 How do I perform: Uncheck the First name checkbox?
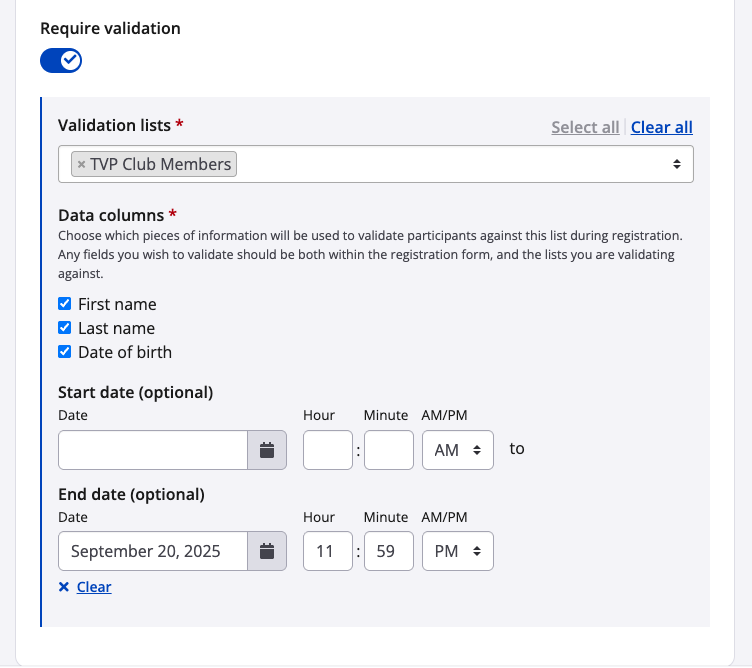[x=65, y=304]
